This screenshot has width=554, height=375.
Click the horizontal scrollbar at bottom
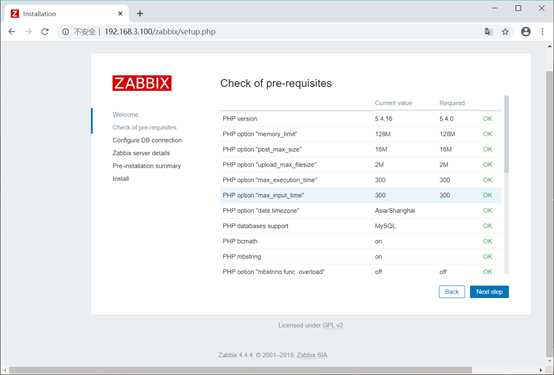click(240, 370)
